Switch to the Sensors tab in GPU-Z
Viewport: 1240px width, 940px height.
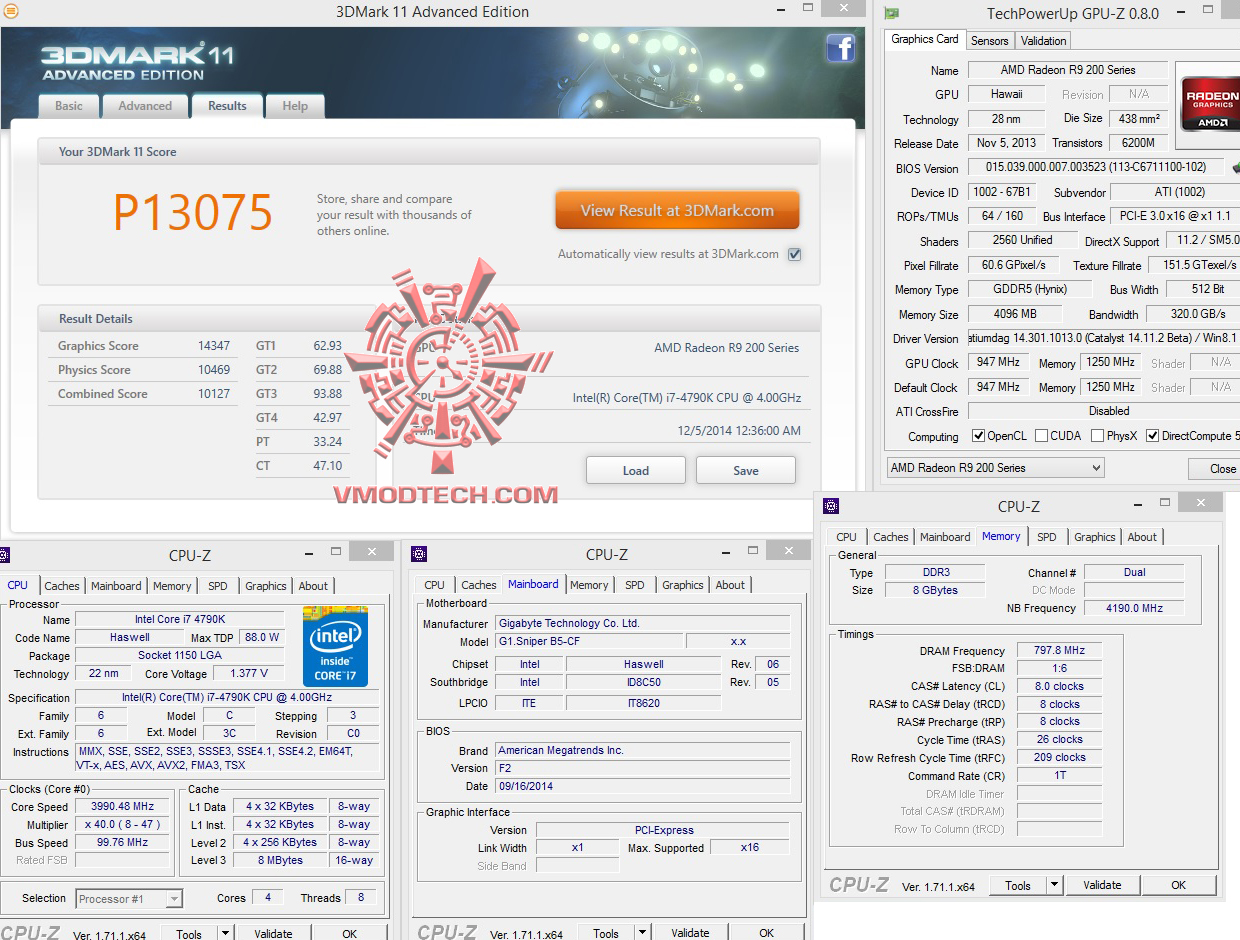[990, 41]
